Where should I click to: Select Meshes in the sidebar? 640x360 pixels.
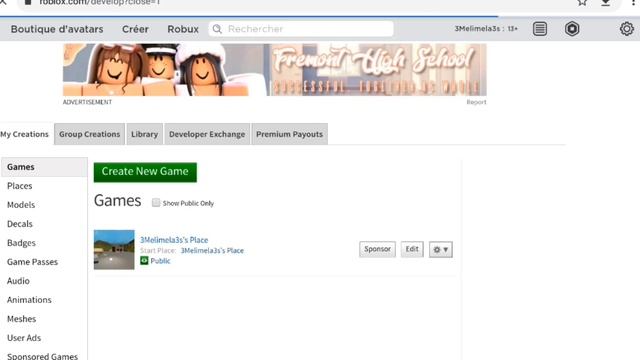click(21, 319)
